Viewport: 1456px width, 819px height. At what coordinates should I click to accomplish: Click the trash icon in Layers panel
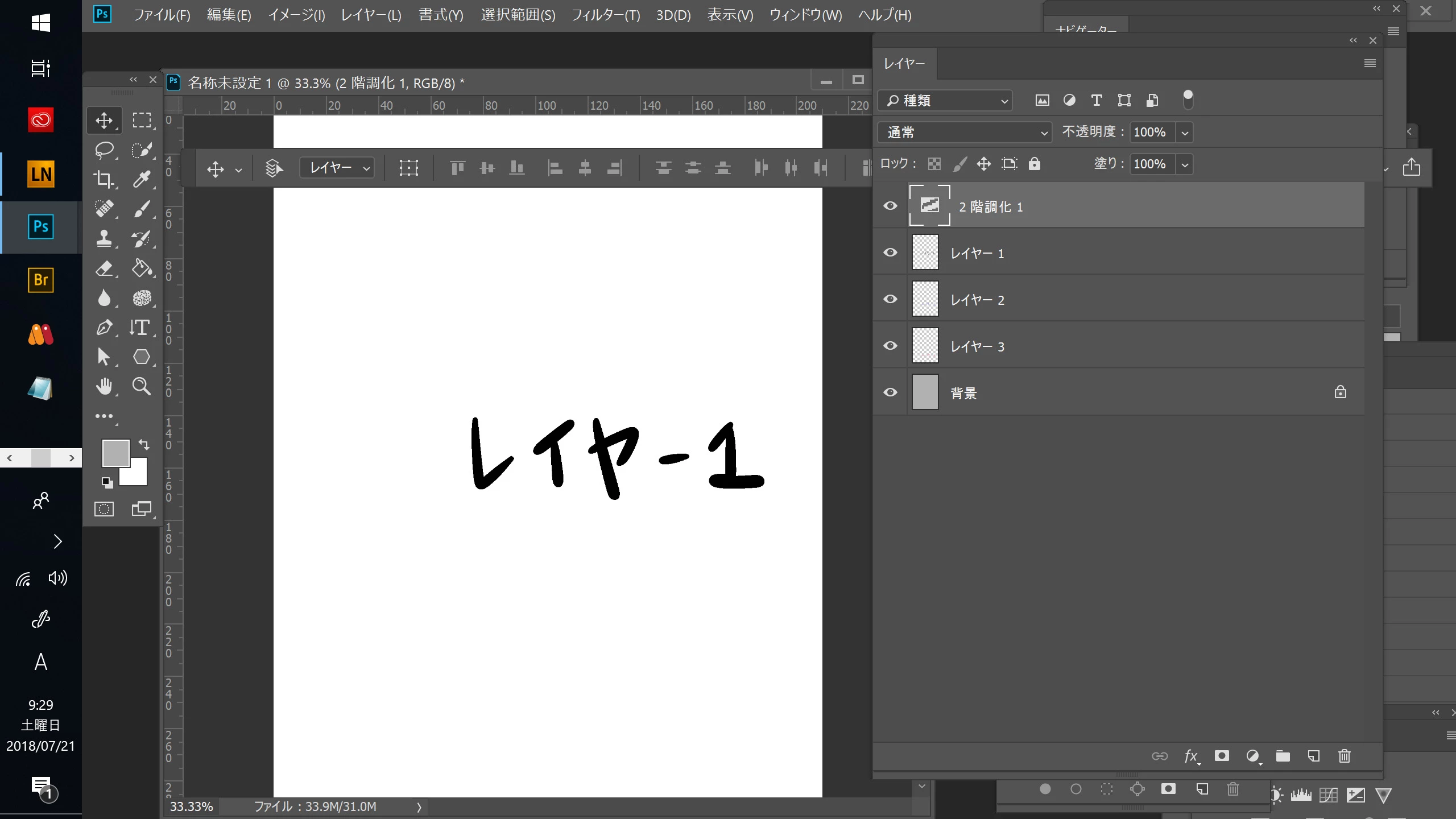pyautogui.click(x=1344, y=756)
